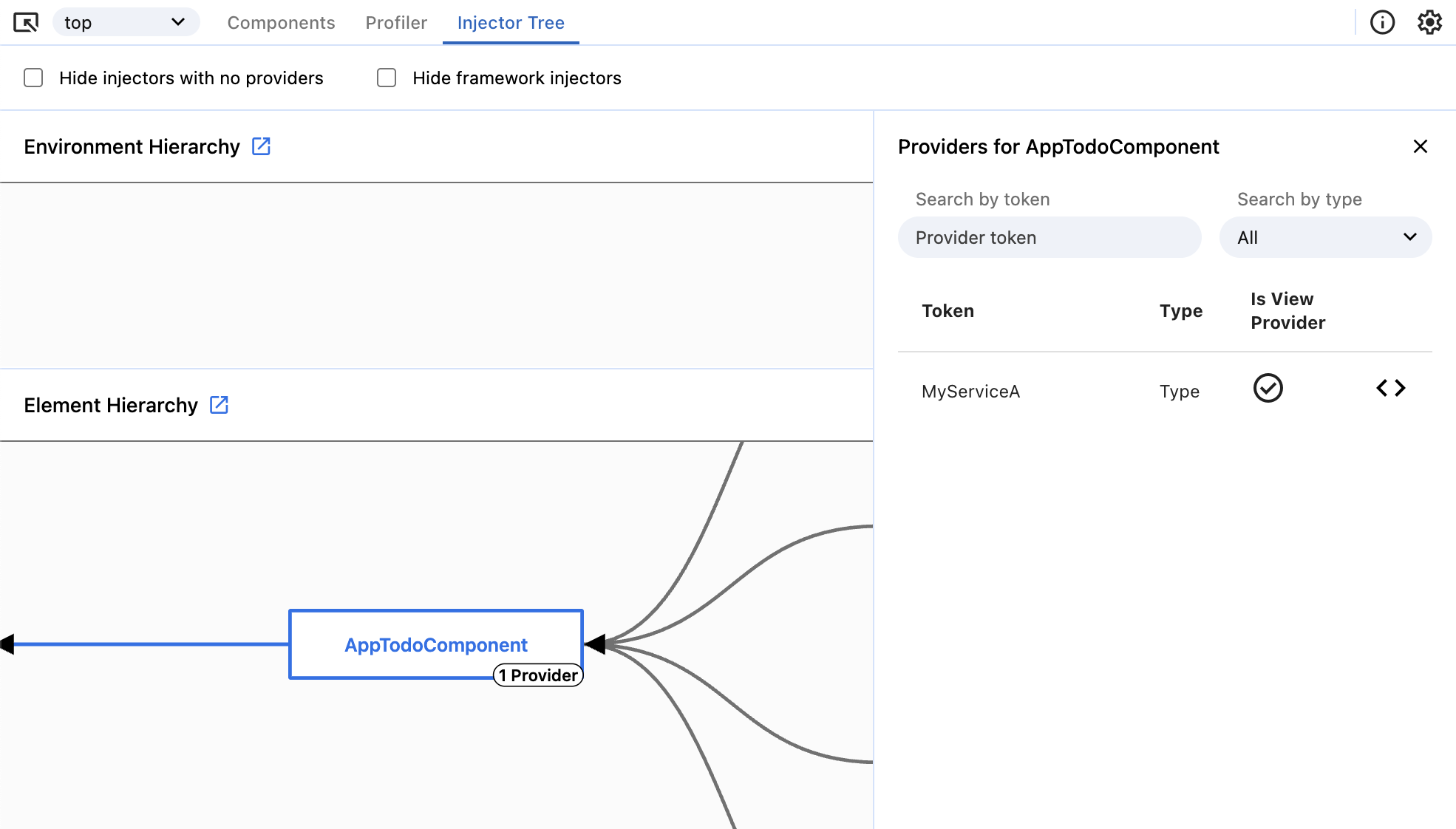
Task: Toggle Hide framework injectors checkbox
Action: 387,78
